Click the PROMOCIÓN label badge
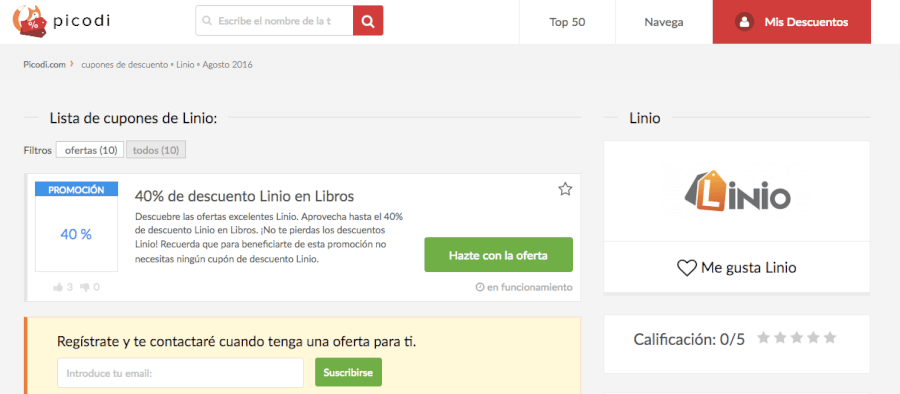The image size is (900, 394). click(76, 189)
